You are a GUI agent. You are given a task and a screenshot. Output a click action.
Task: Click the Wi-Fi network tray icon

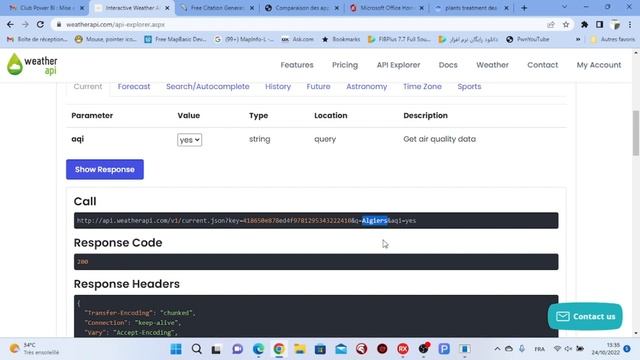point(557,349)
